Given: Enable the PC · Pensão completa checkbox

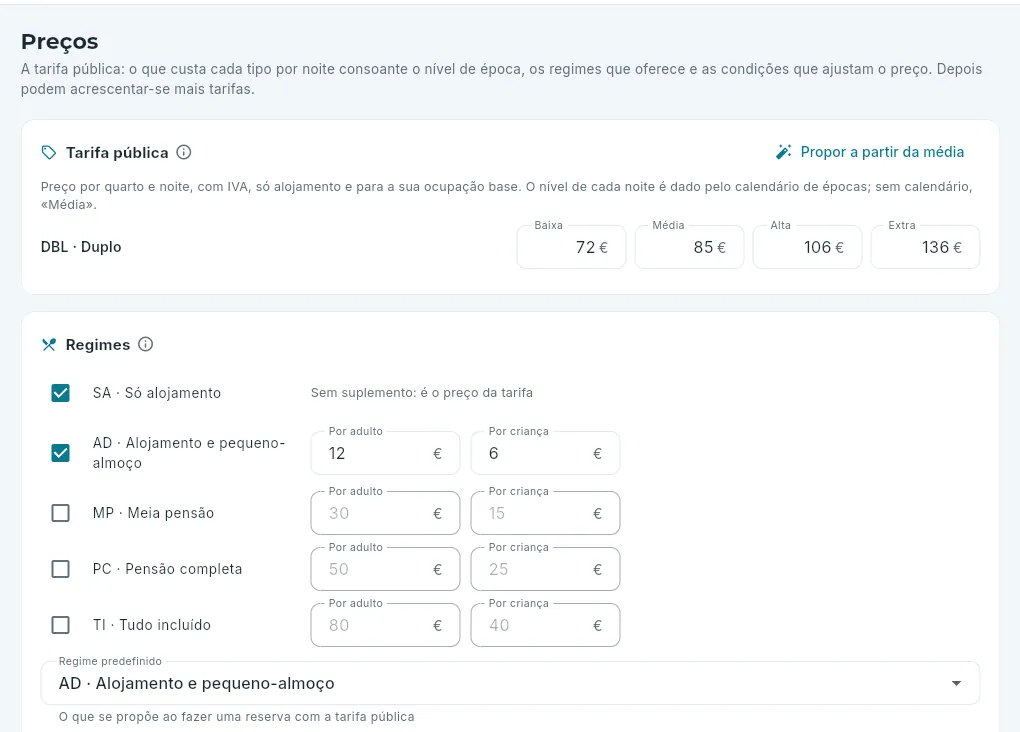Looking at the screenshot, I should 60,569.
